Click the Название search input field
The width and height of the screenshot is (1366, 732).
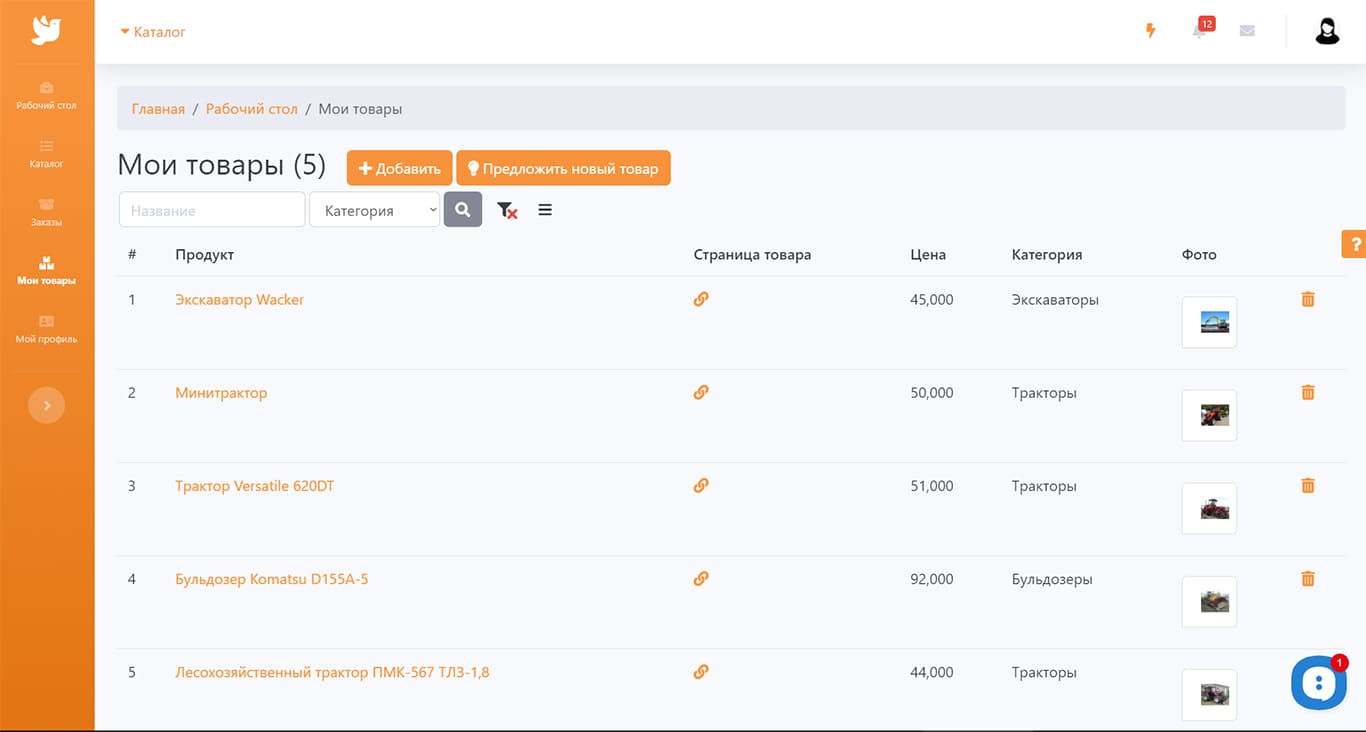coord(212,210)
